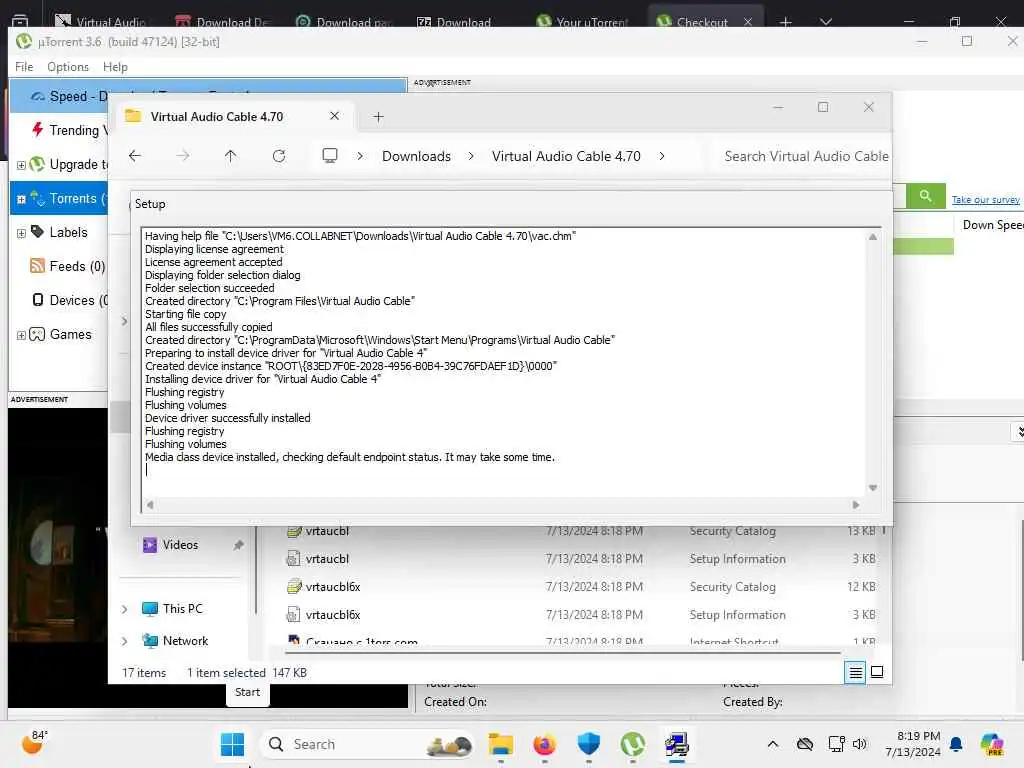Viewport: 1024px width, 768px height.
Task: Click the taskbar Search box
Action: (368, 744)
